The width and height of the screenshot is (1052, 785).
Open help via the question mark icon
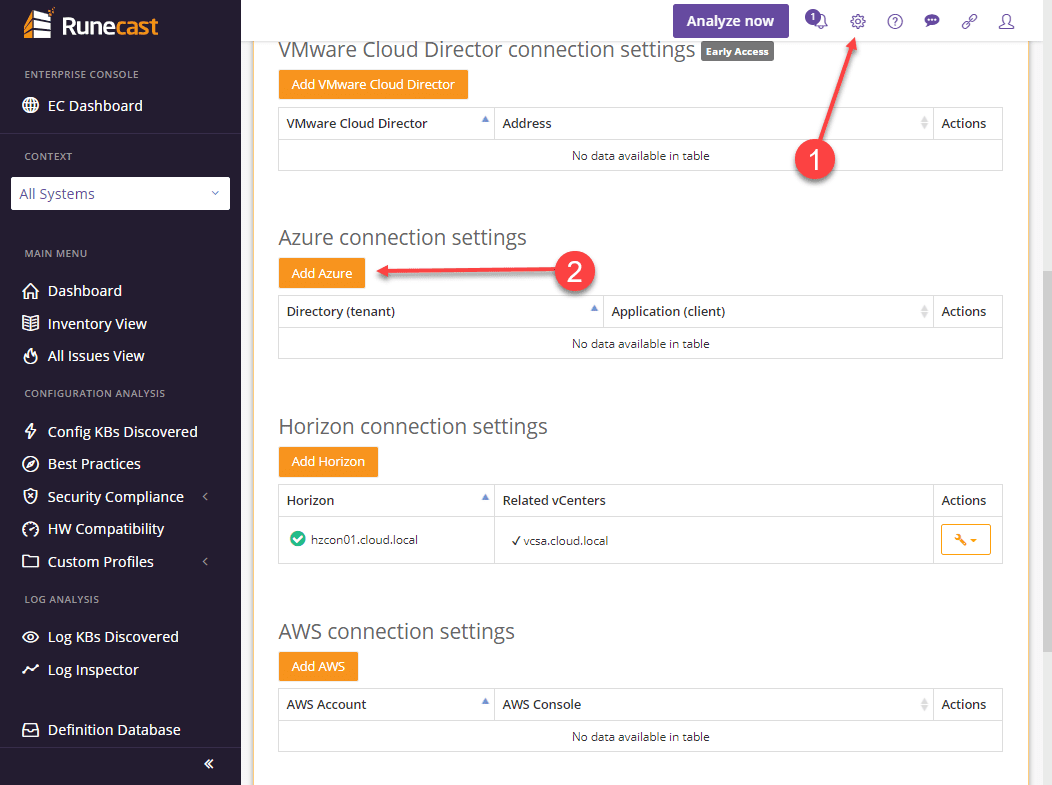[894, 21]
